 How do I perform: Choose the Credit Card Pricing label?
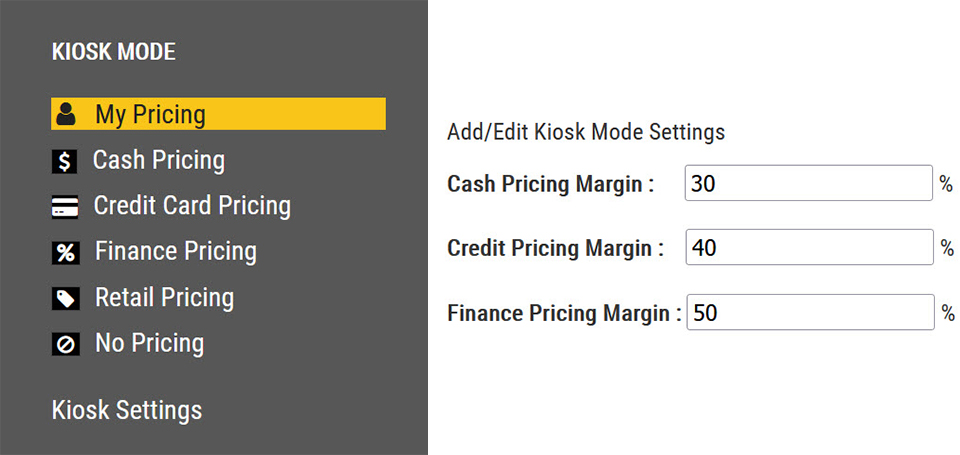point(192,206)
